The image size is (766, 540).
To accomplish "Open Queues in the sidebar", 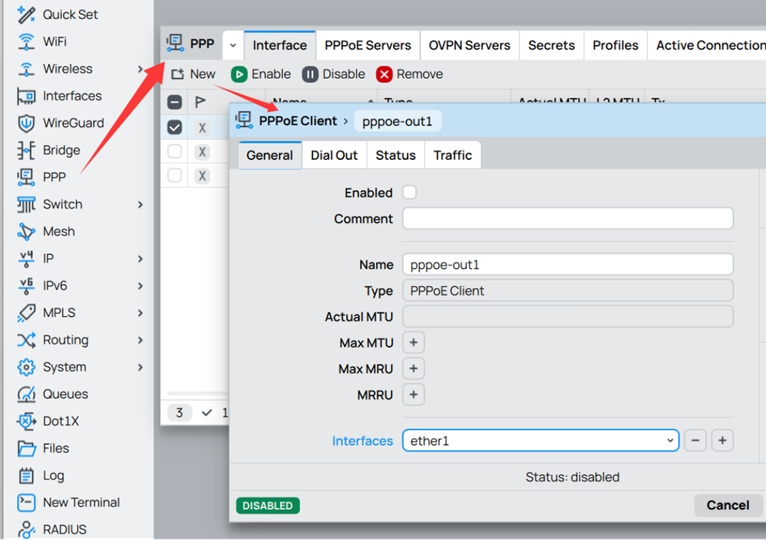I will (x=65, y=394).
